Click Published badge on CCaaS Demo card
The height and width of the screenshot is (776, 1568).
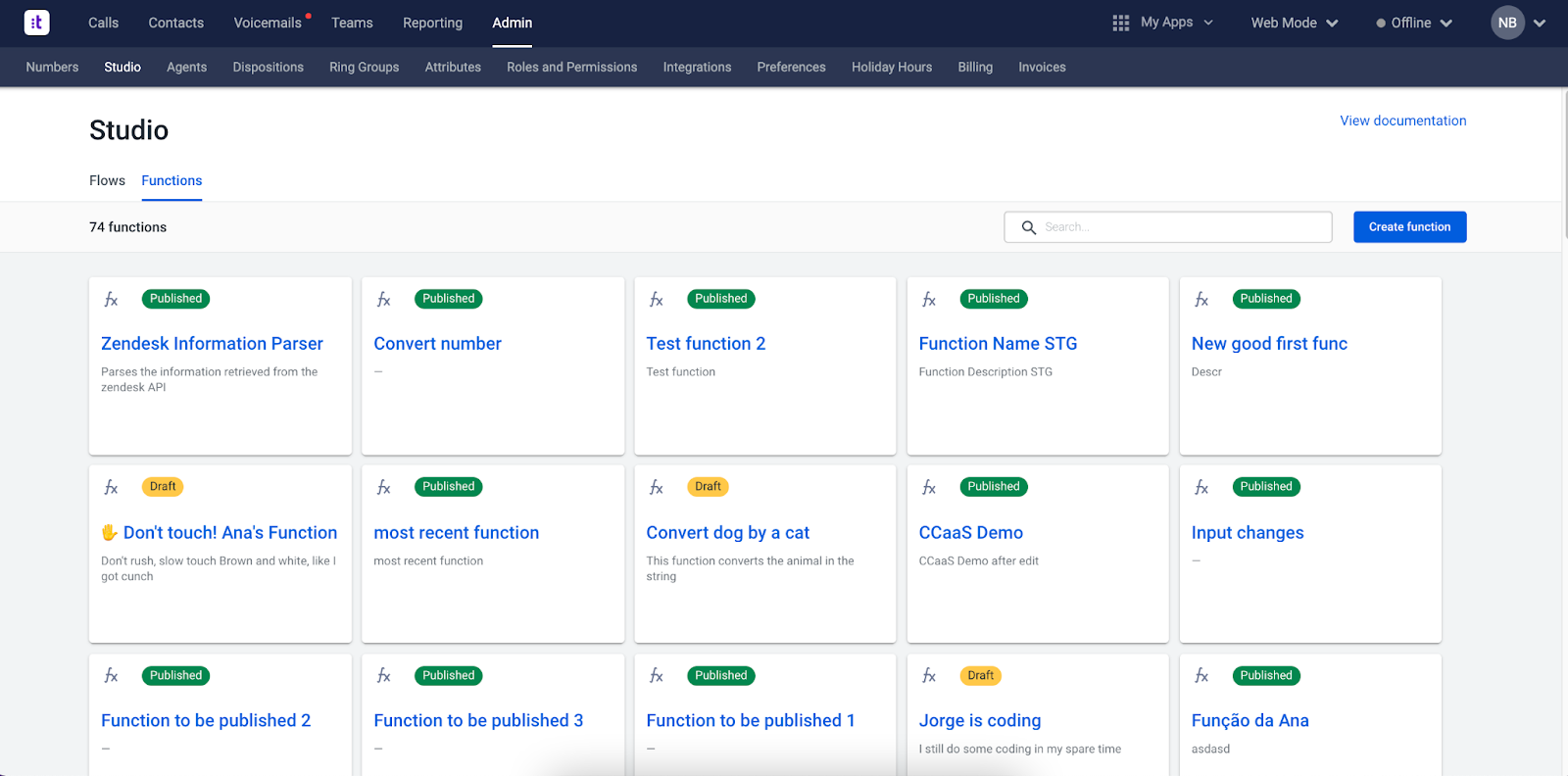coord(994,487)
